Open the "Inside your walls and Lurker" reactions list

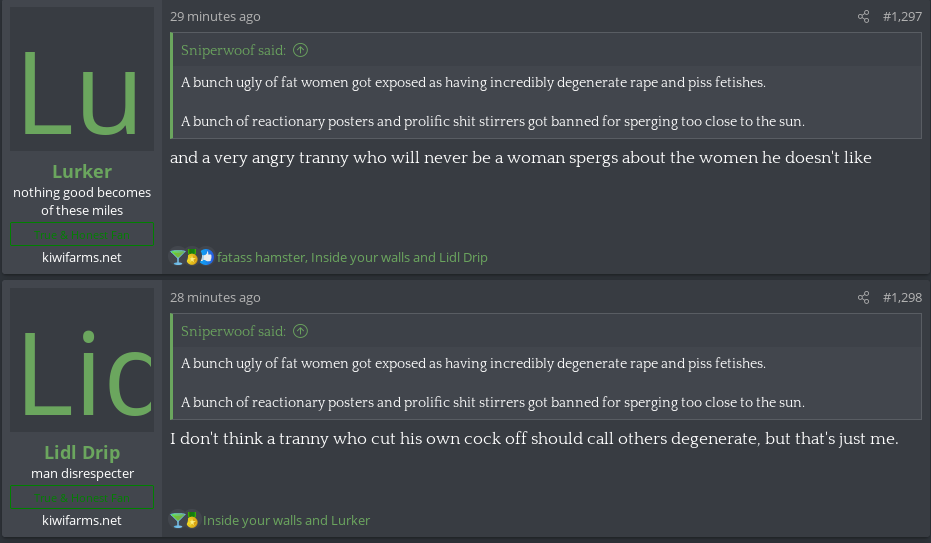(x=286, y=520)
